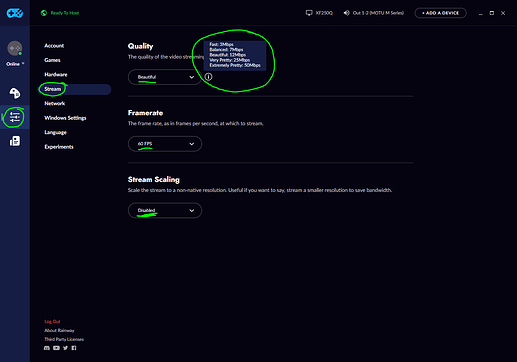The image size is (517, 362).
Task: Open the settings sliders sidebar icon
Action: (x=15, y=117)
